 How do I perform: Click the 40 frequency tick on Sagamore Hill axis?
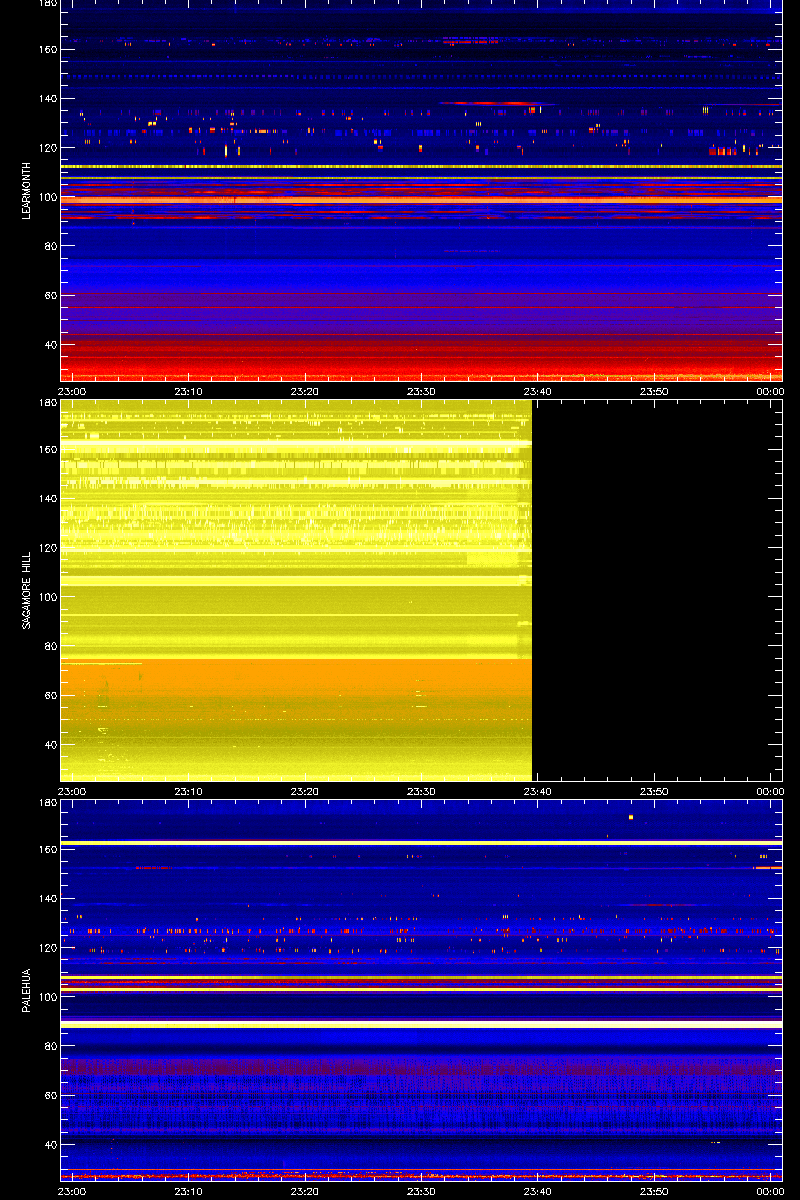click(49, 744)
